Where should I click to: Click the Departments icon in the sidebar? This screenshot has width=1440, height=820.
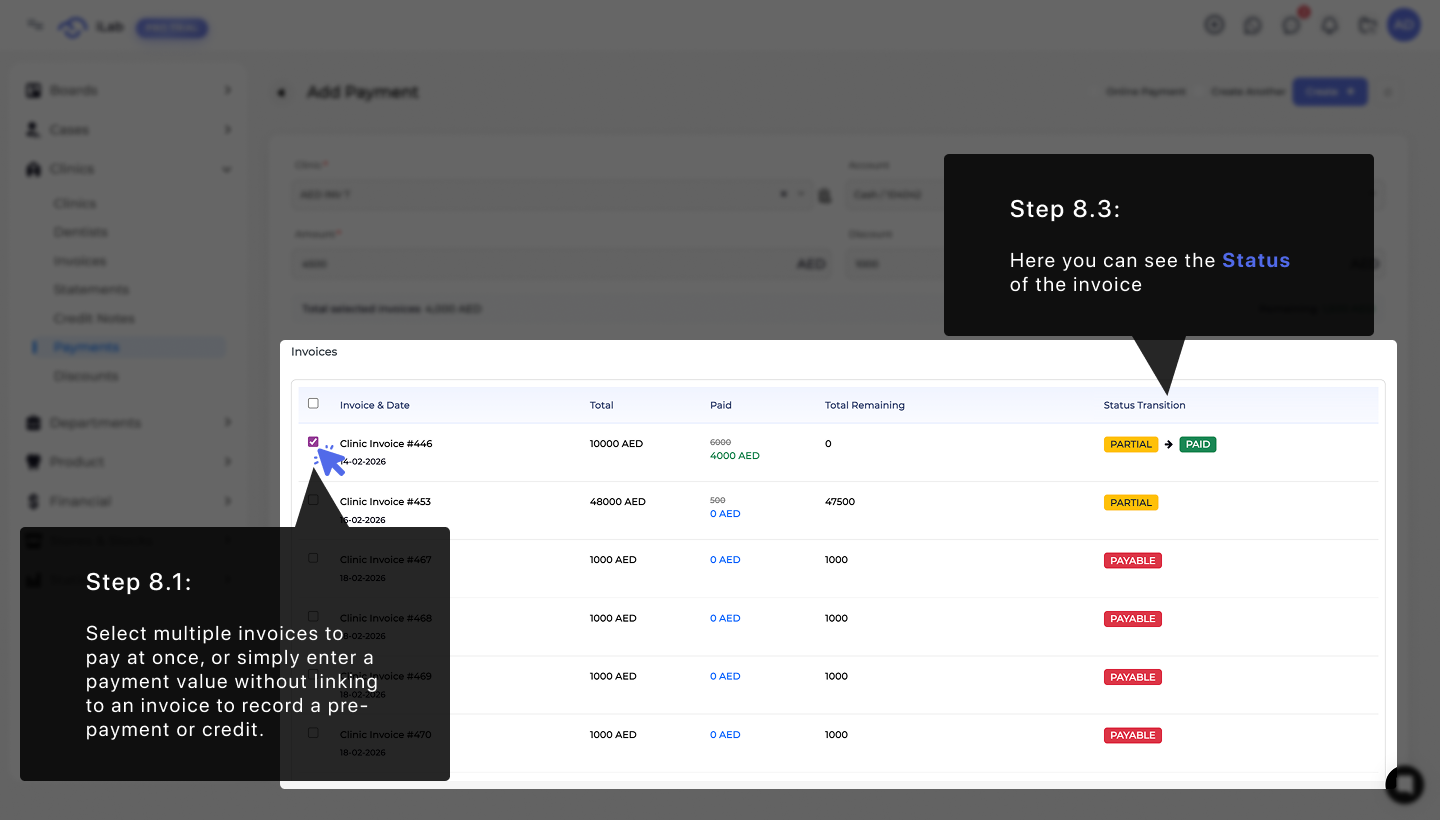coord(34,423)
